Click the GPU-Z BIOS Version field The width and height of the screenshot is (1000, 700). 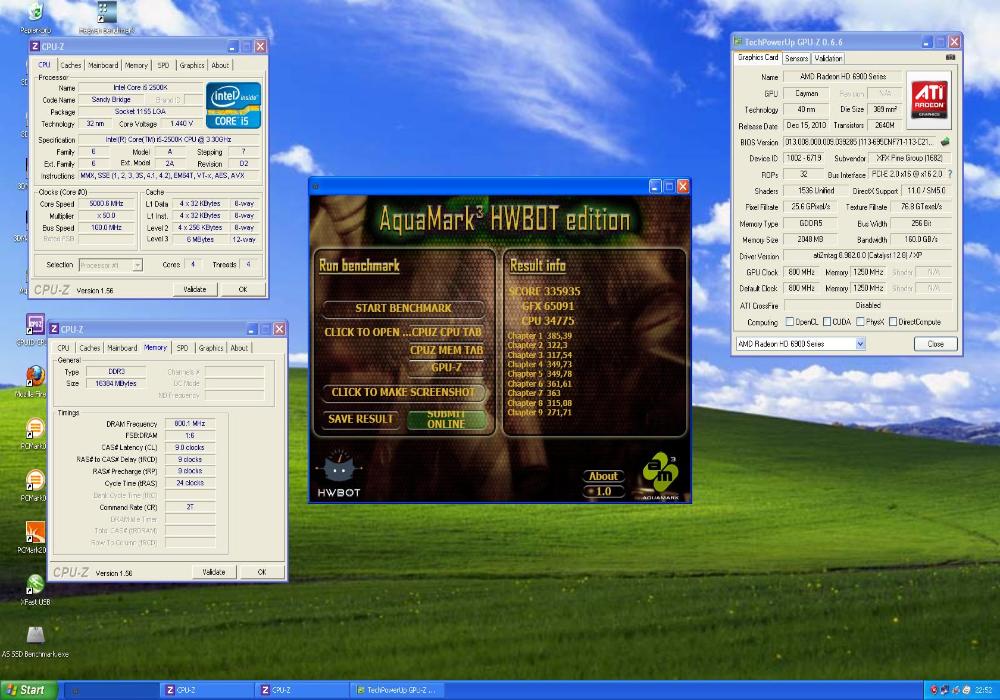860,142
